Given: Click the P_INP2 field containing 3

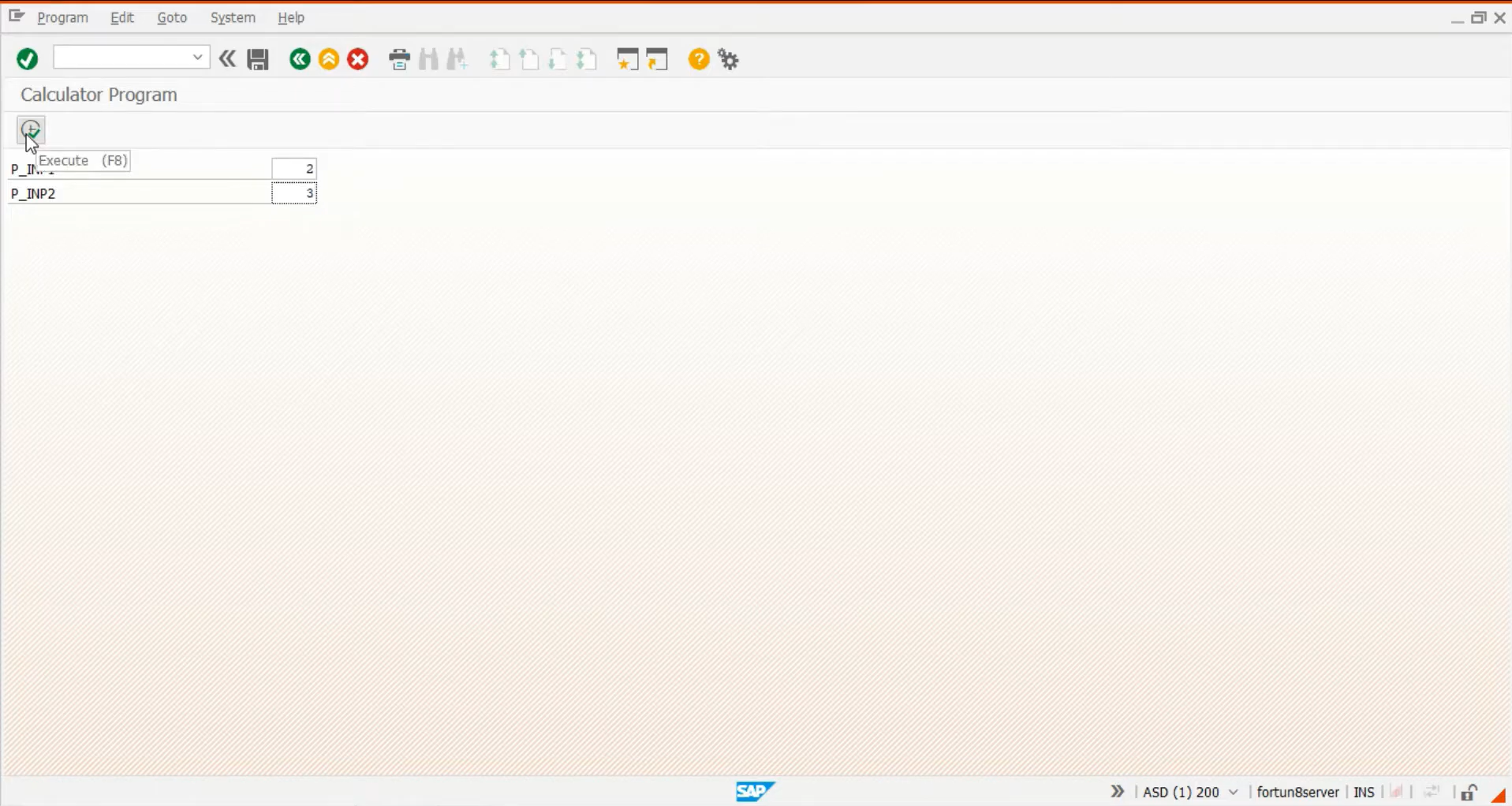Looking at the screenshot, I should point(294,193).
